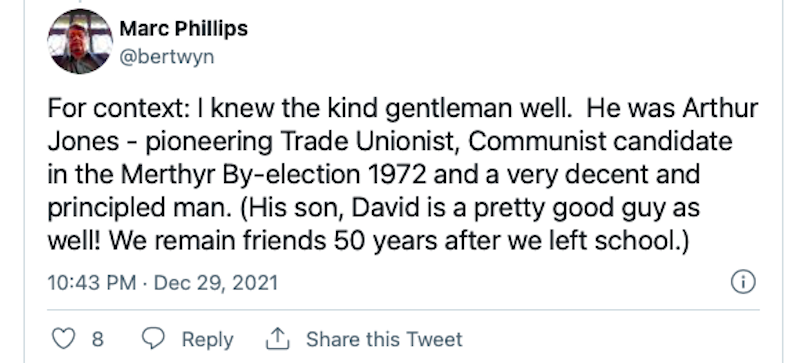Screen dimensions: 800x363
Task: Click the words Communist candidate
Action: click(x=600, y=142)
